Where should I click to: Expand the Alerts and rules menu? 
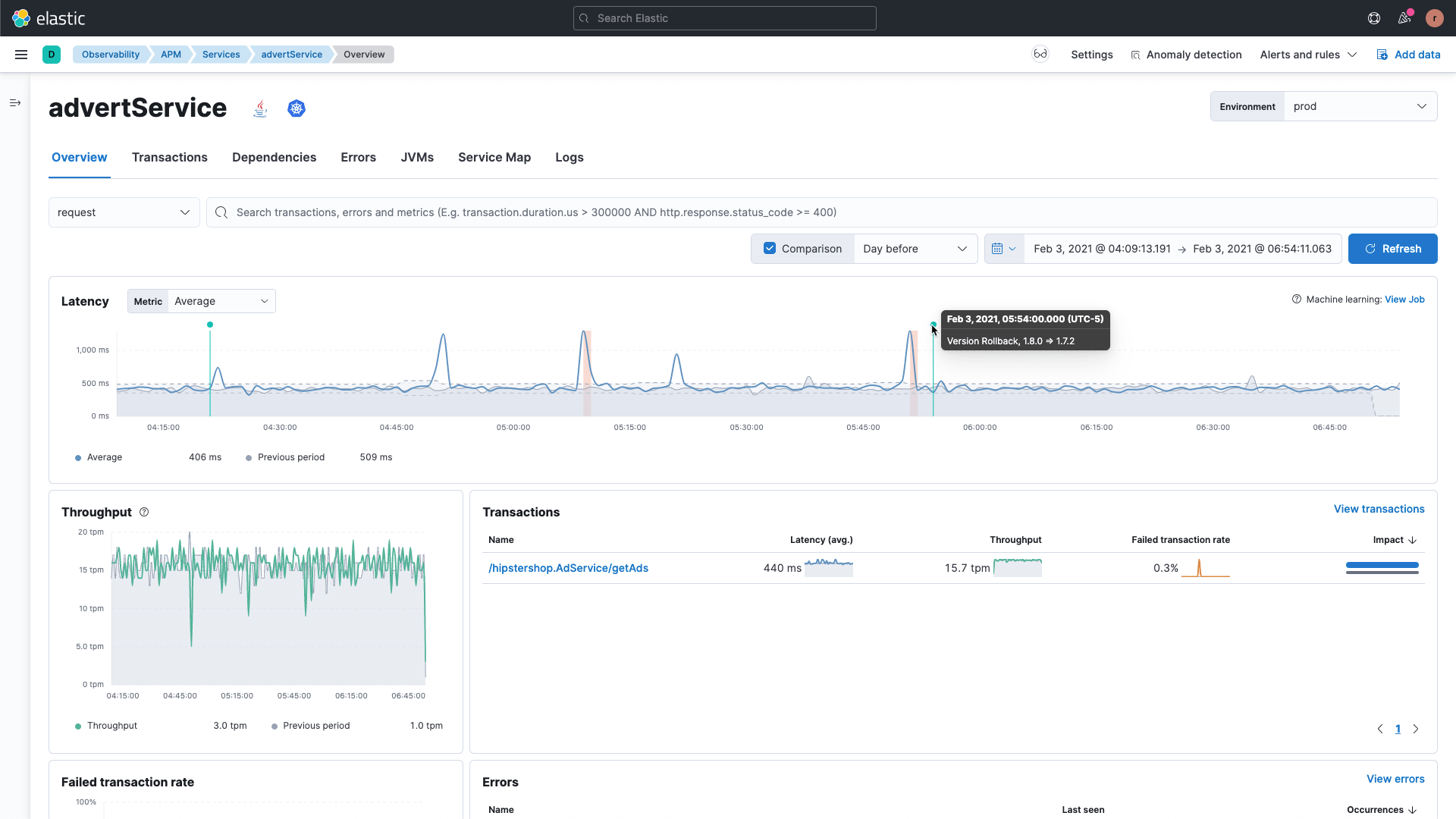tap(1308, 55)
